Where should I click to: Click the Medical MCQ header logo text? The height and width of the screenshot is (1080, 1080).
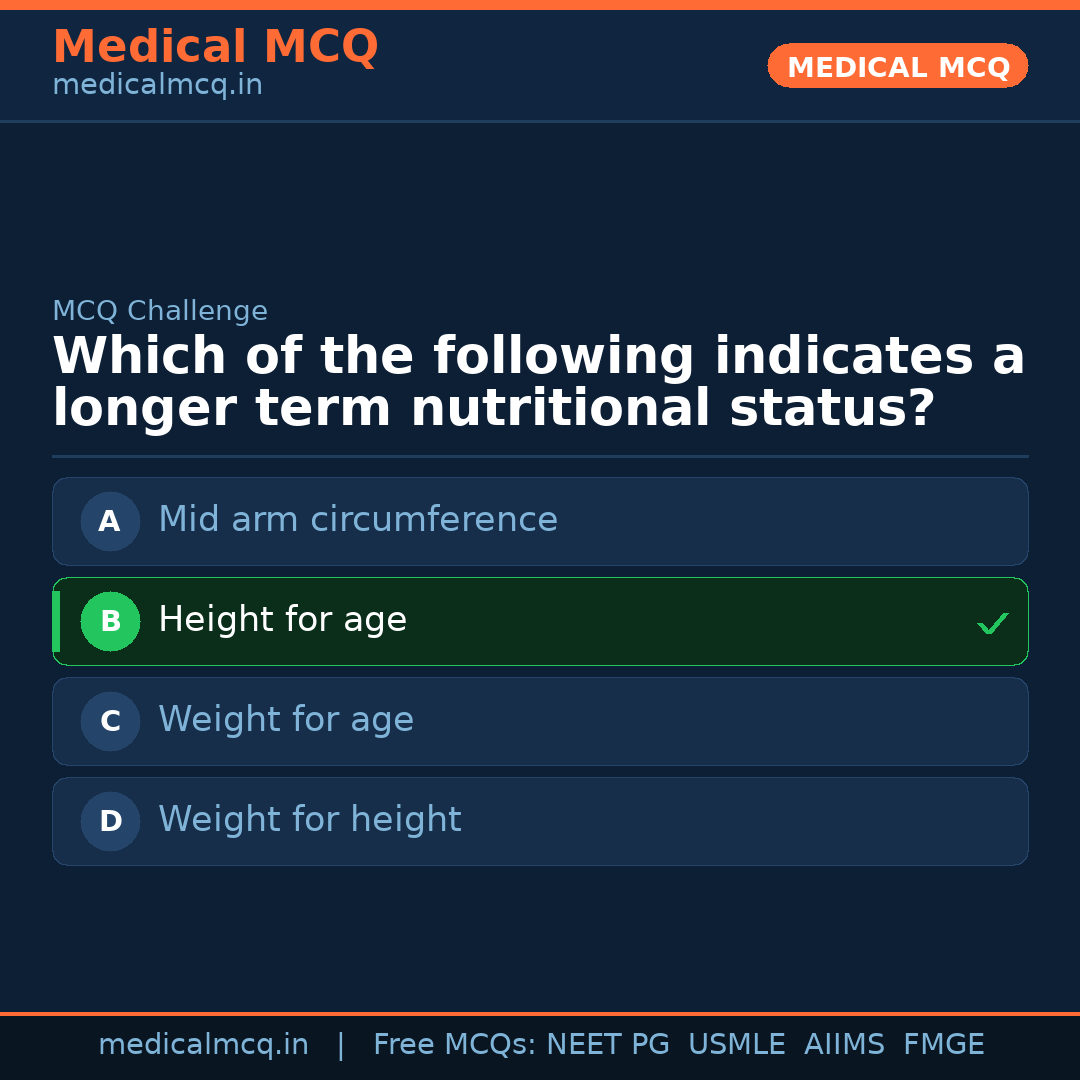click(x=215, y=46)
